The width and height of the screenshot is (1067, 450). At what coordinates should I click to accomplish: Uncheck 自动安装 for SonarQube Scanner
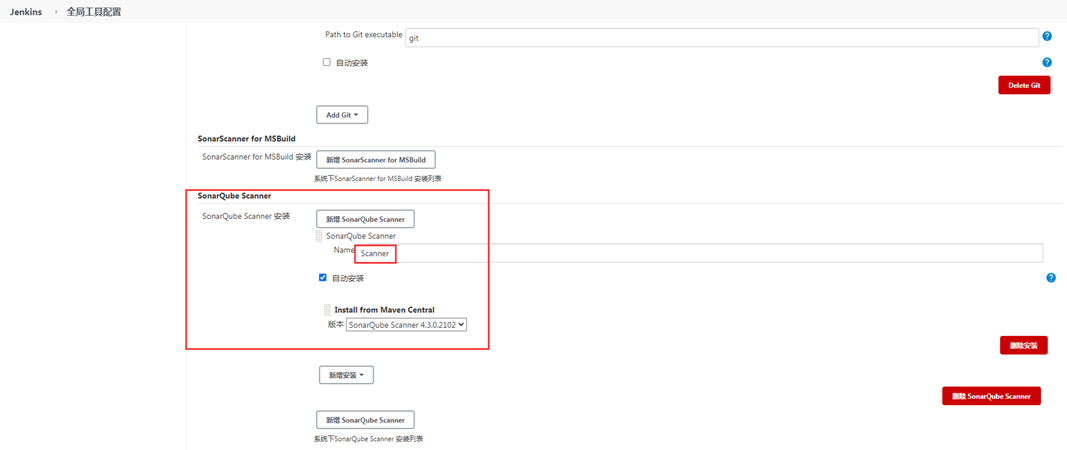[323, 278]
